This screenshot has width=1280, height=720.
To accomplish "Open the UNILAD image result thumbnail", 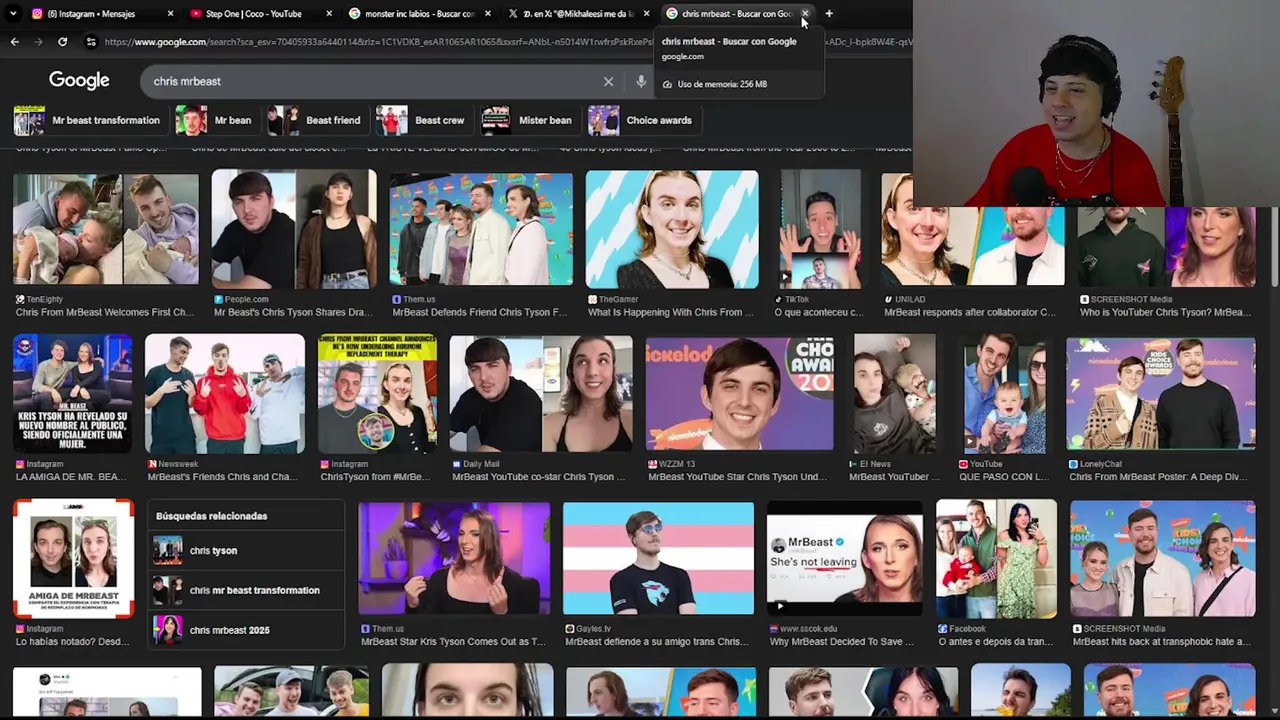I will click(x=973, y=229).
